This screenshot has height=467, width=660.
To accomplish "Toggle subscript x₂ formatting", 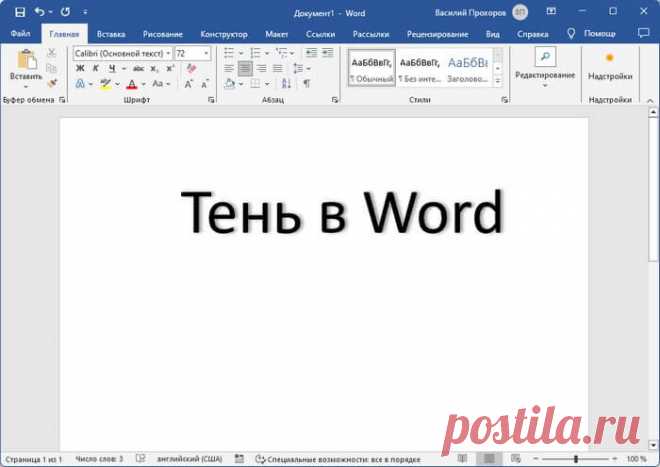I will coord(154,68).
